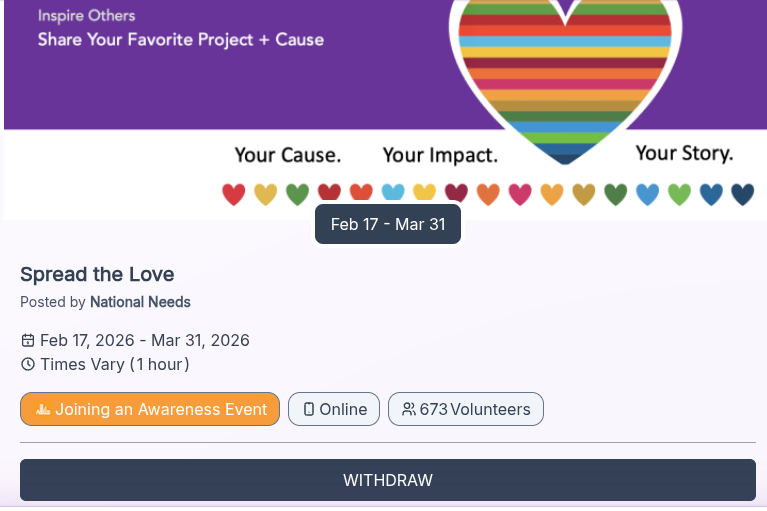Click the people icon beside 673 Volunteers

pos(408,409)
